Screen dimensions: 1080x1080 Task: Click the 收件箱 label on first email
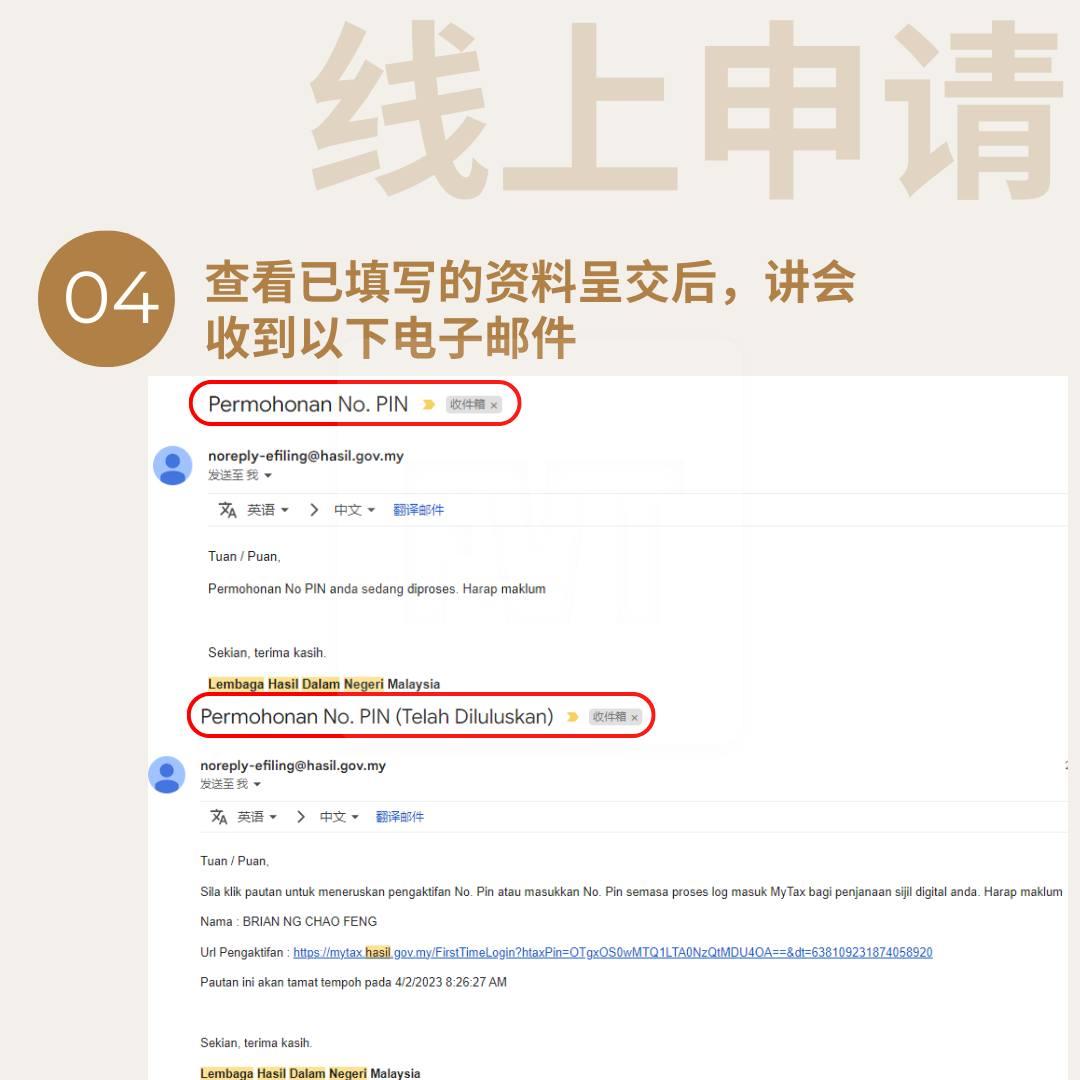point(468,404)
